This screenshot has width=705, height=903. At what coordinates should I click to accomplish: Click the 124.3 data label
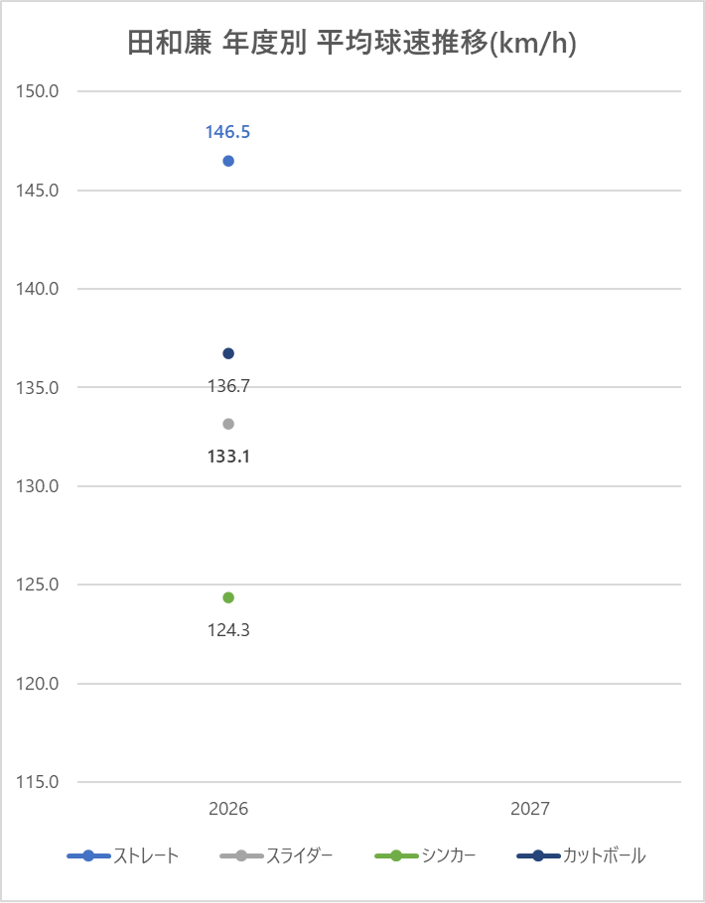227,631
